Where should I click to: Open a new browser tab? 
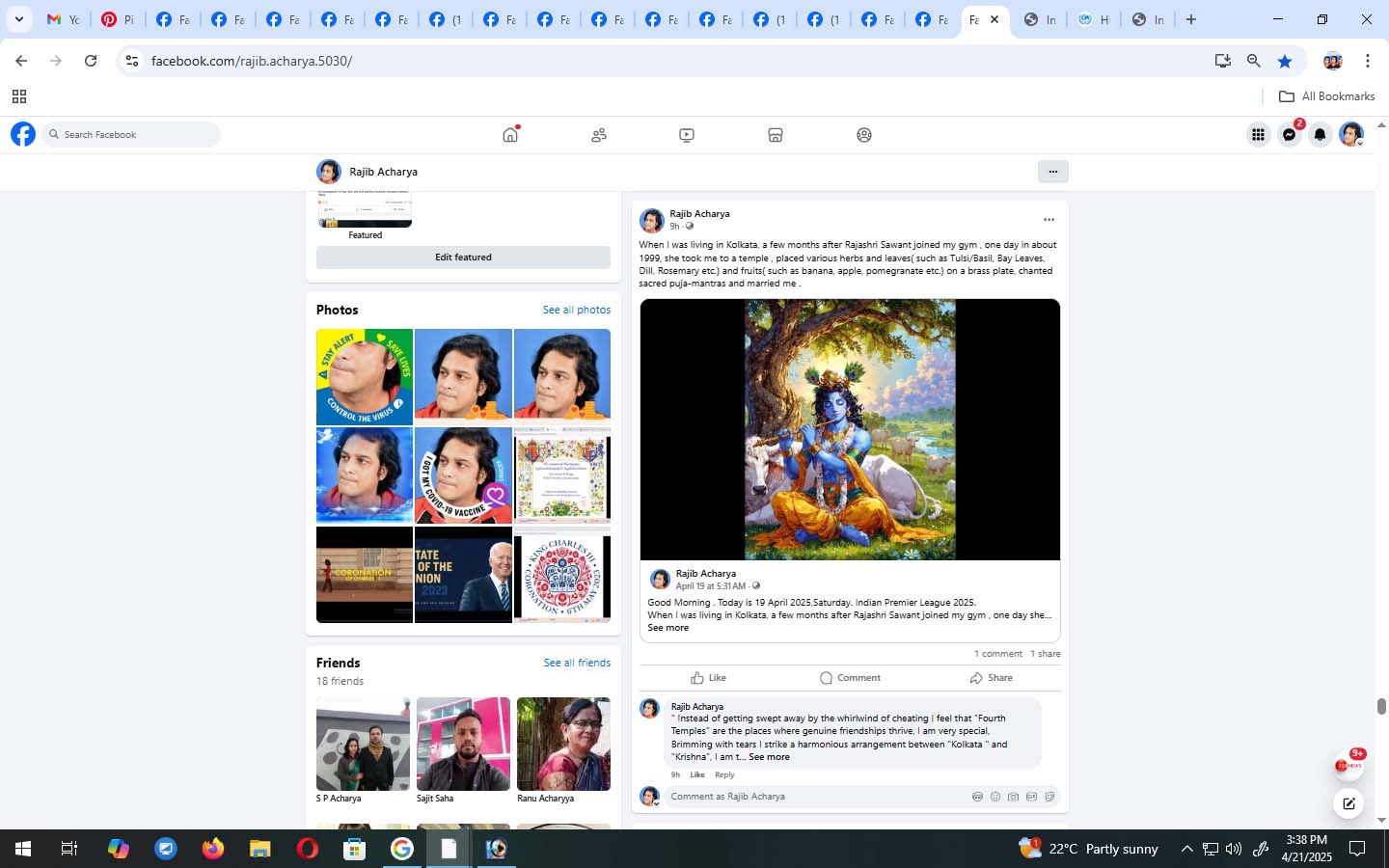1191,19
